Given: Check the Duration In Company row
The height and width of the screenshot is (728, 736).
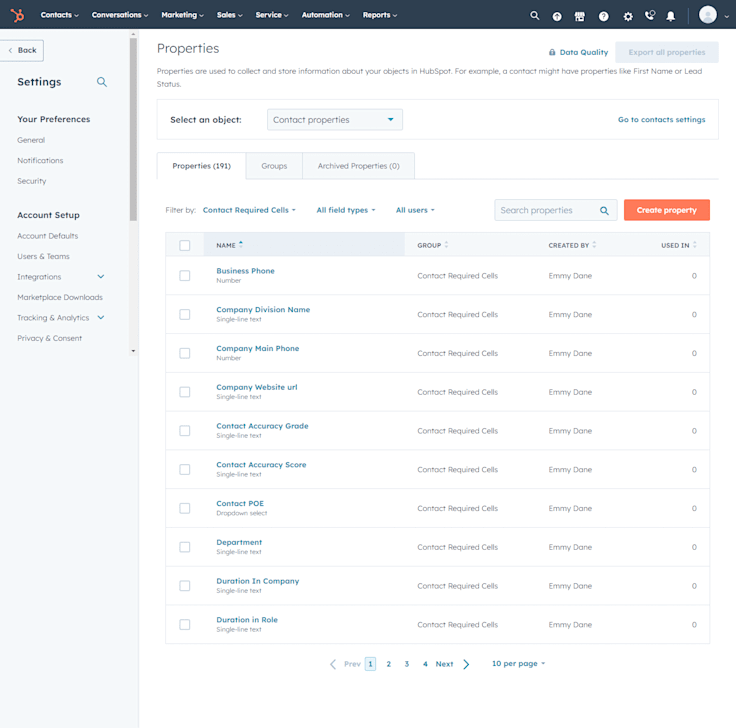Looking at the screenshot, I should coord(184,586).
